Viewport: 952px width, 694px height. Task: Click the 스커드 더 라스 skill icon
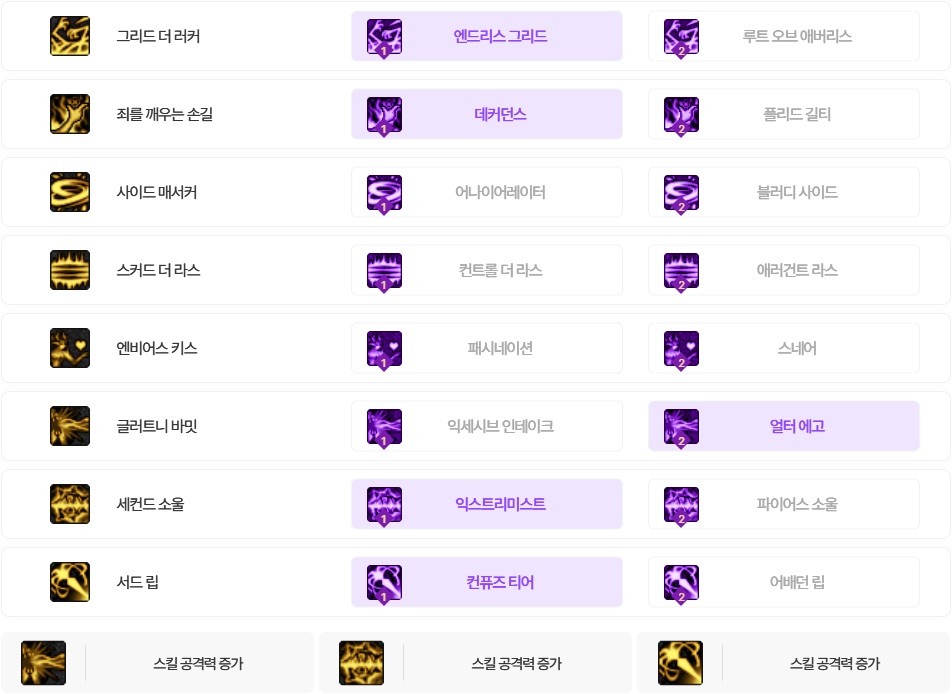point(70,270)
